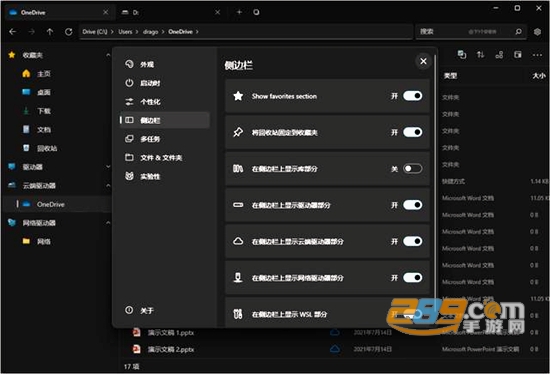The height and width of the screenshot is (374, 550).
Task: Go forward with the forward arrow
Action: 32,32
